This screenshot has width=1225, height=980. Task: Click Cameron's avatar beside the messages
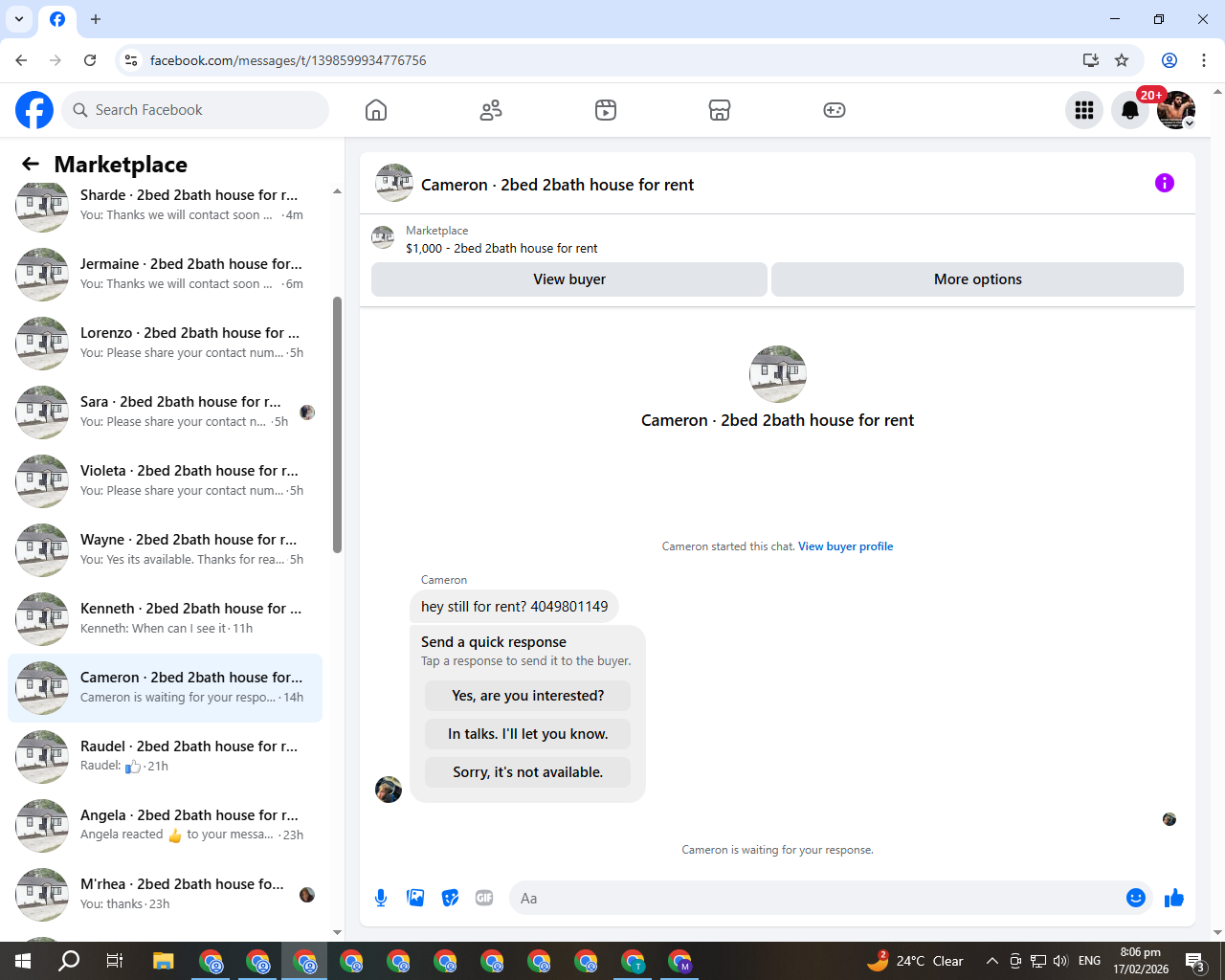(x=389, y=790)
